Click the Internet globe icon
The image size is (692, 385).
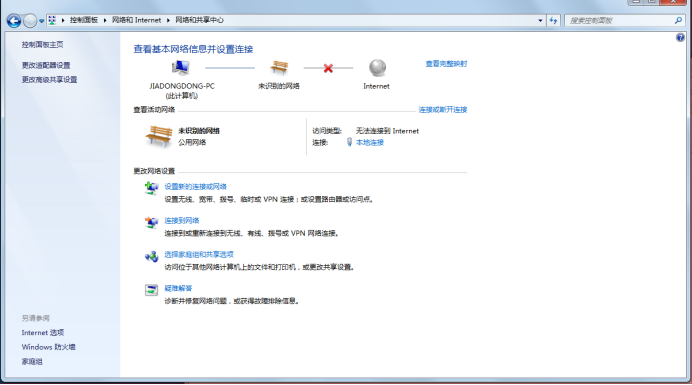click(377, 68)
